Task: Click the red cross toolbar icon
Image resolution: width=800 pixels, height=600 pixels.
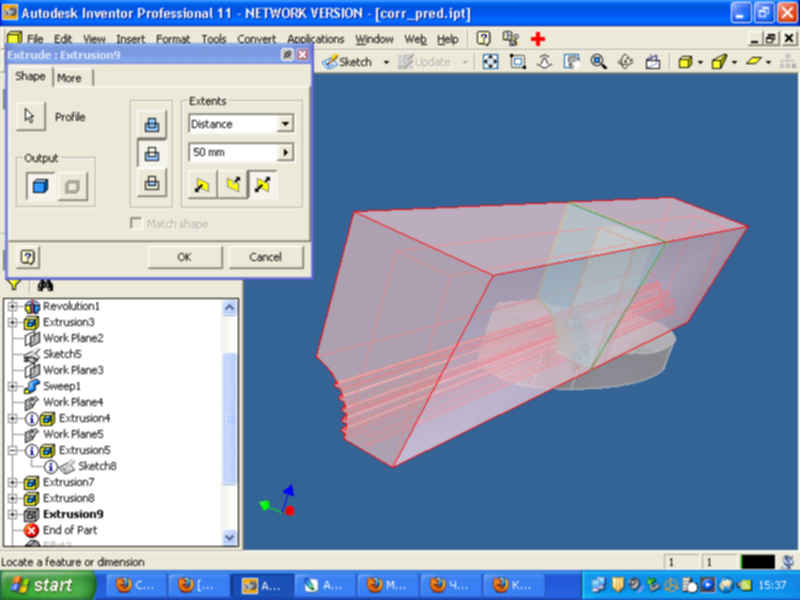Action: coord(538,39)
